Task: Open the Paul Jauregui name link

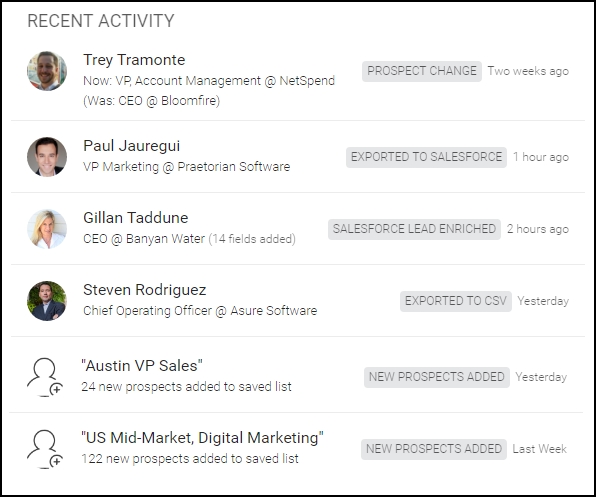Action: pos(132,146)
